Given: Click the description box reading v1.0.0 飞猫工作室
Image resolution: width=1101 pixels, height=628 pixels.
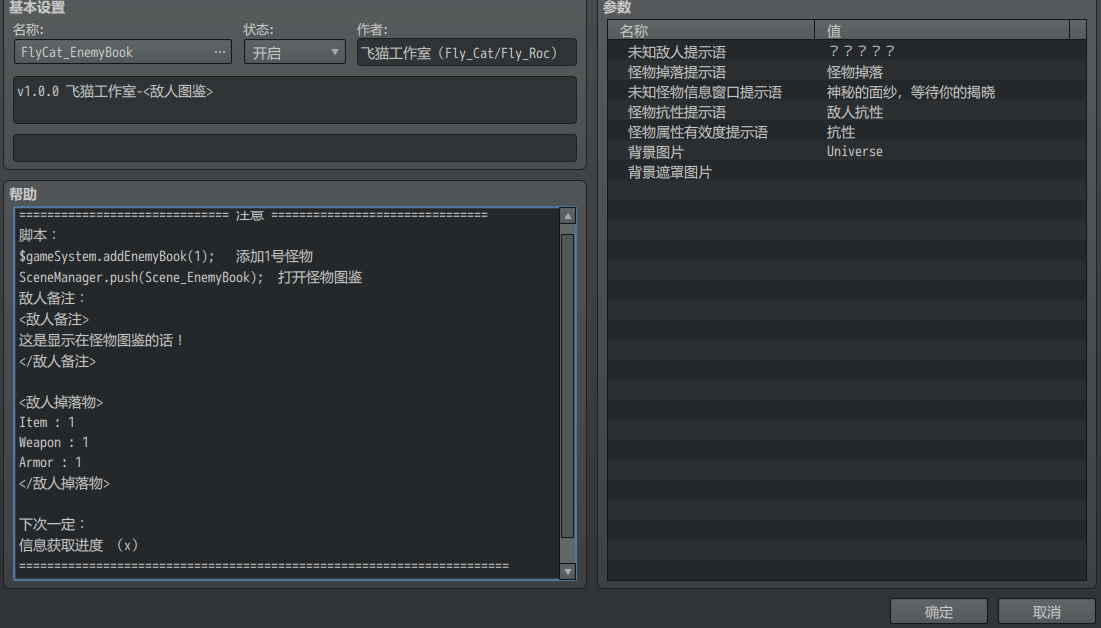Looking at the screenshot, I should [295, 100].
